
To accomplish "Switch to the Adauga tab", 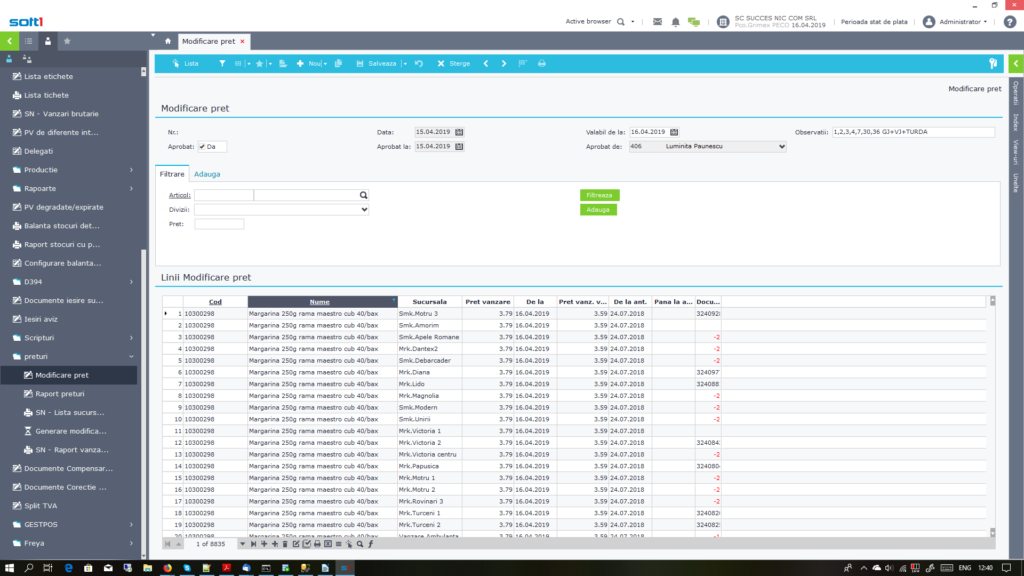I will pyautogui.click(x=207, y=174).
